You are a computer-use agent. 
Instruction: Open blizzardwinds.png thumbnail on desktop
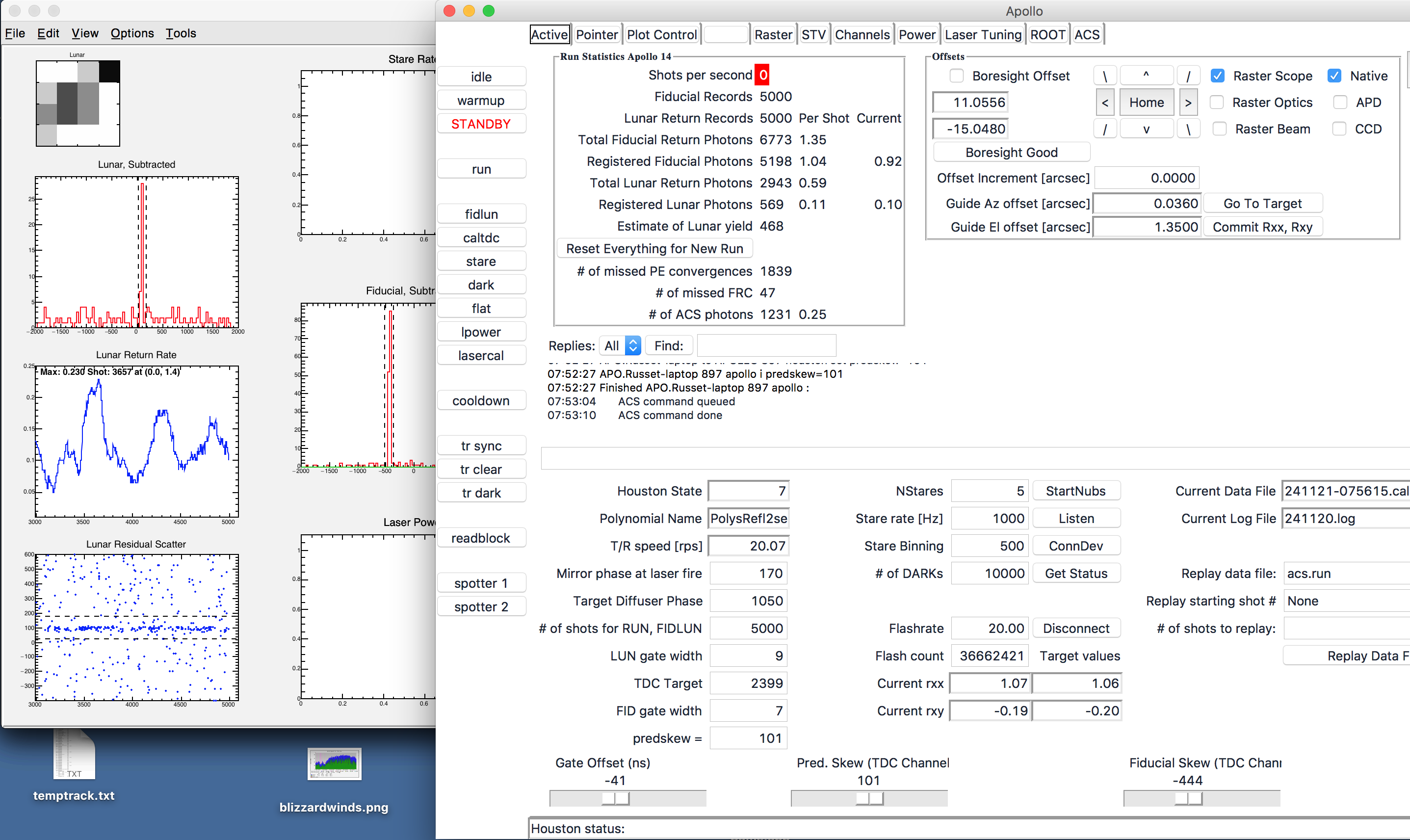(335, 763)
